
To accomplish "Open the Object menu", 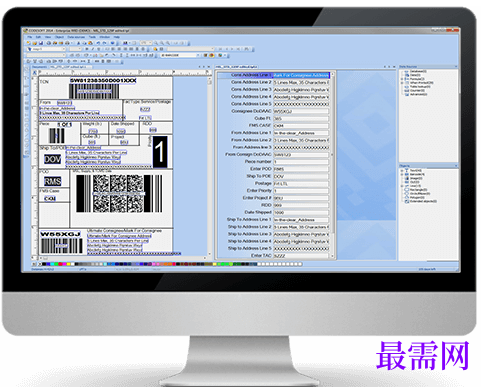I will pos(59,37).
